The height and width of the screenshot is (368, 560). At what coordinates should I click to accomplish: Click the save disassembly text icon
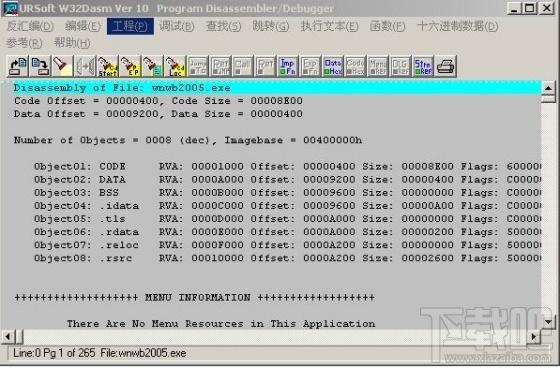(40, 66)
